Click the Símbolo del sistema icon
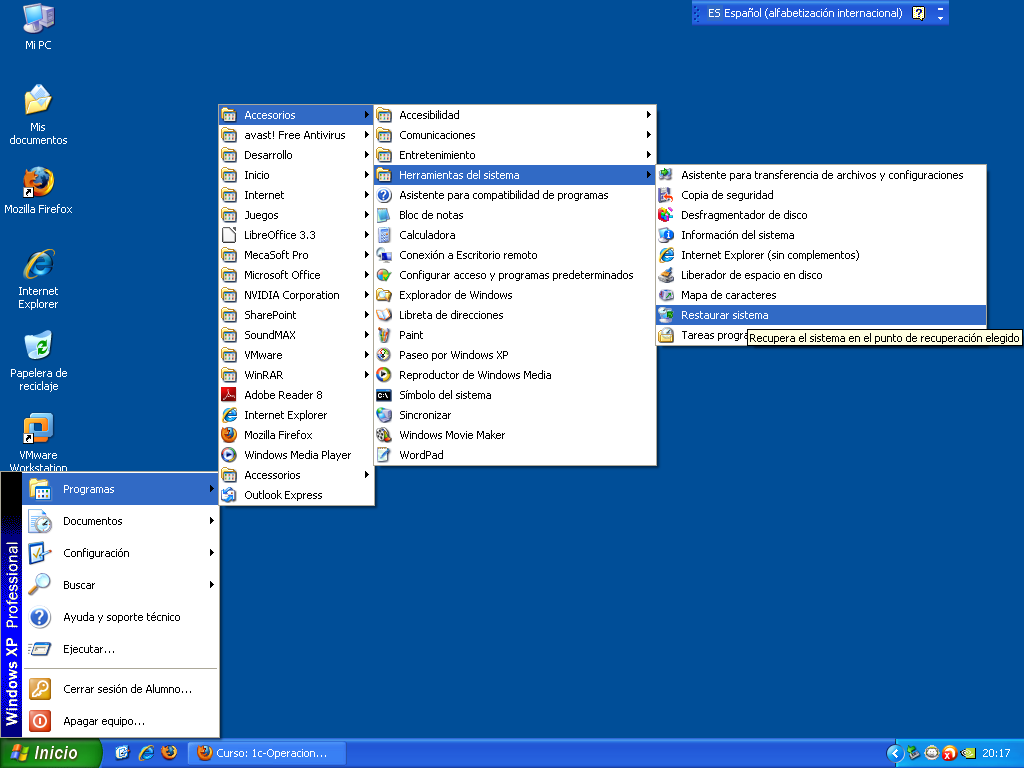1024x768 pixels. [x=384, y=395]
